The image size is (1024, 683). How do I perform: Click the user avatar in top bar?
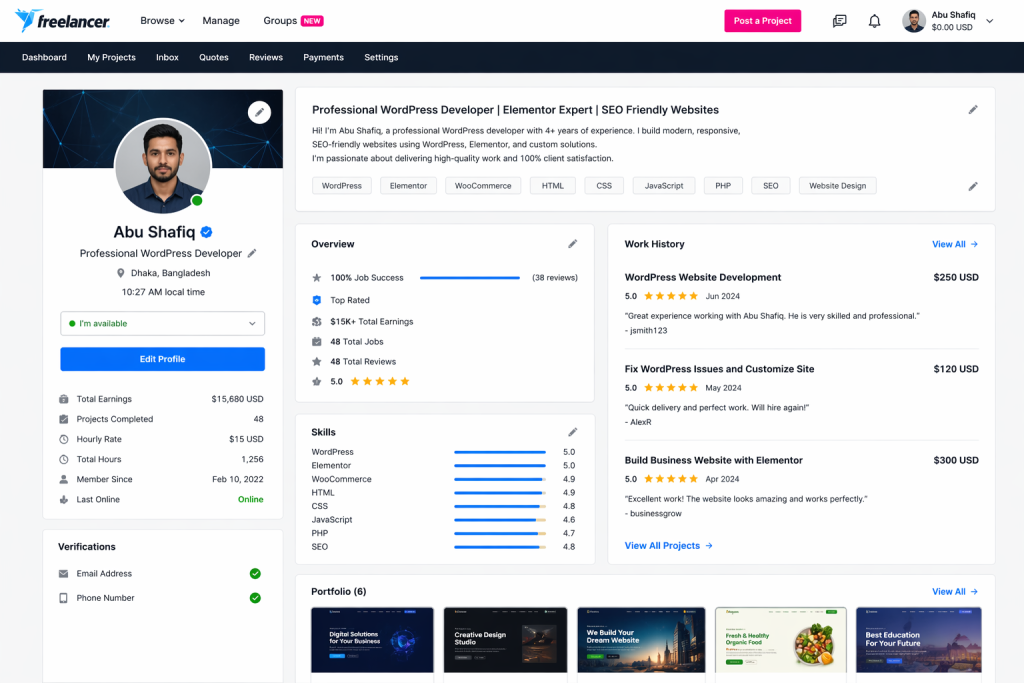coord(914,21)
